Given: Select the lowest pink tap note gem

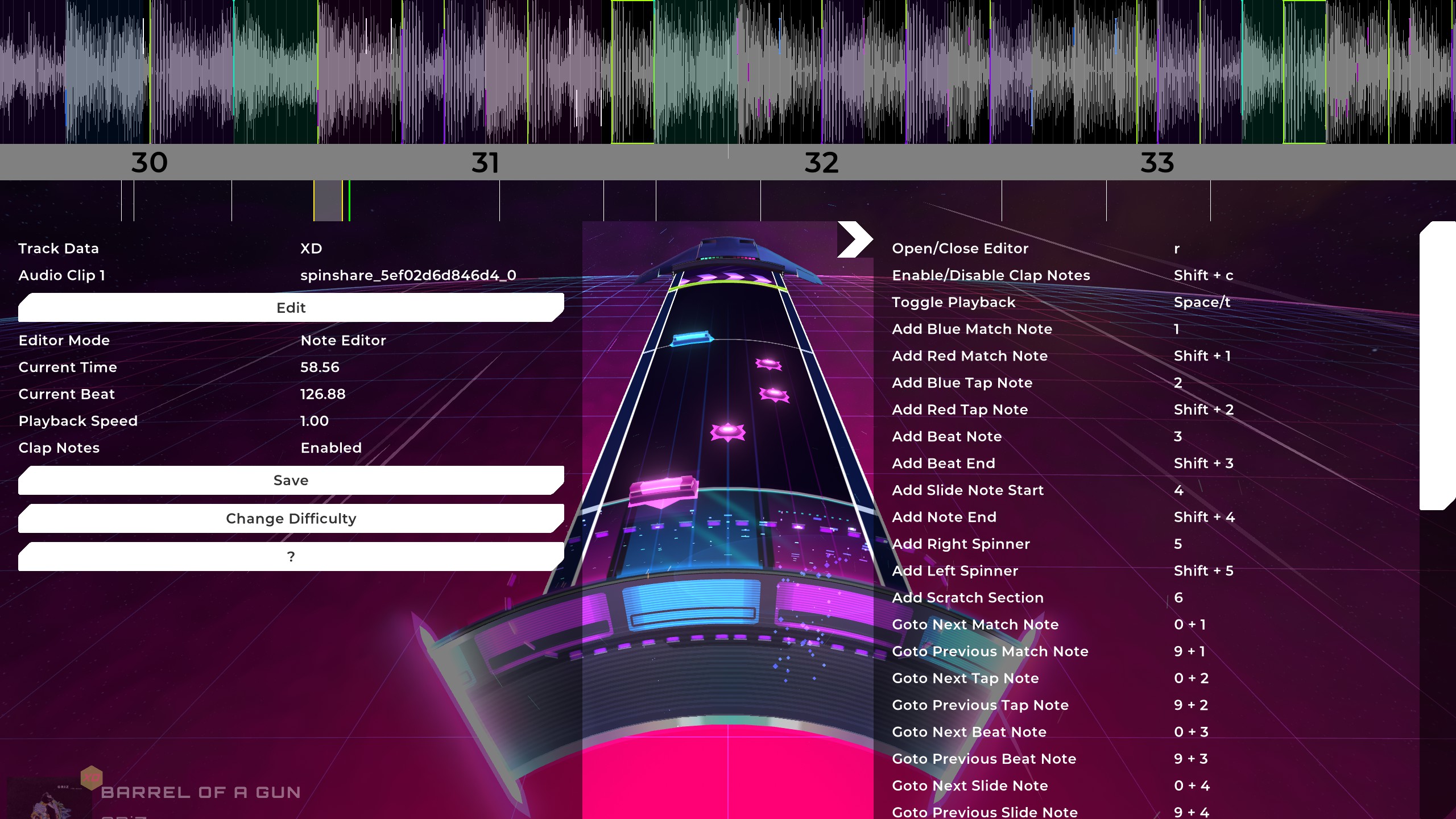Looking at the screenshot, I should [x=727, y=432].
